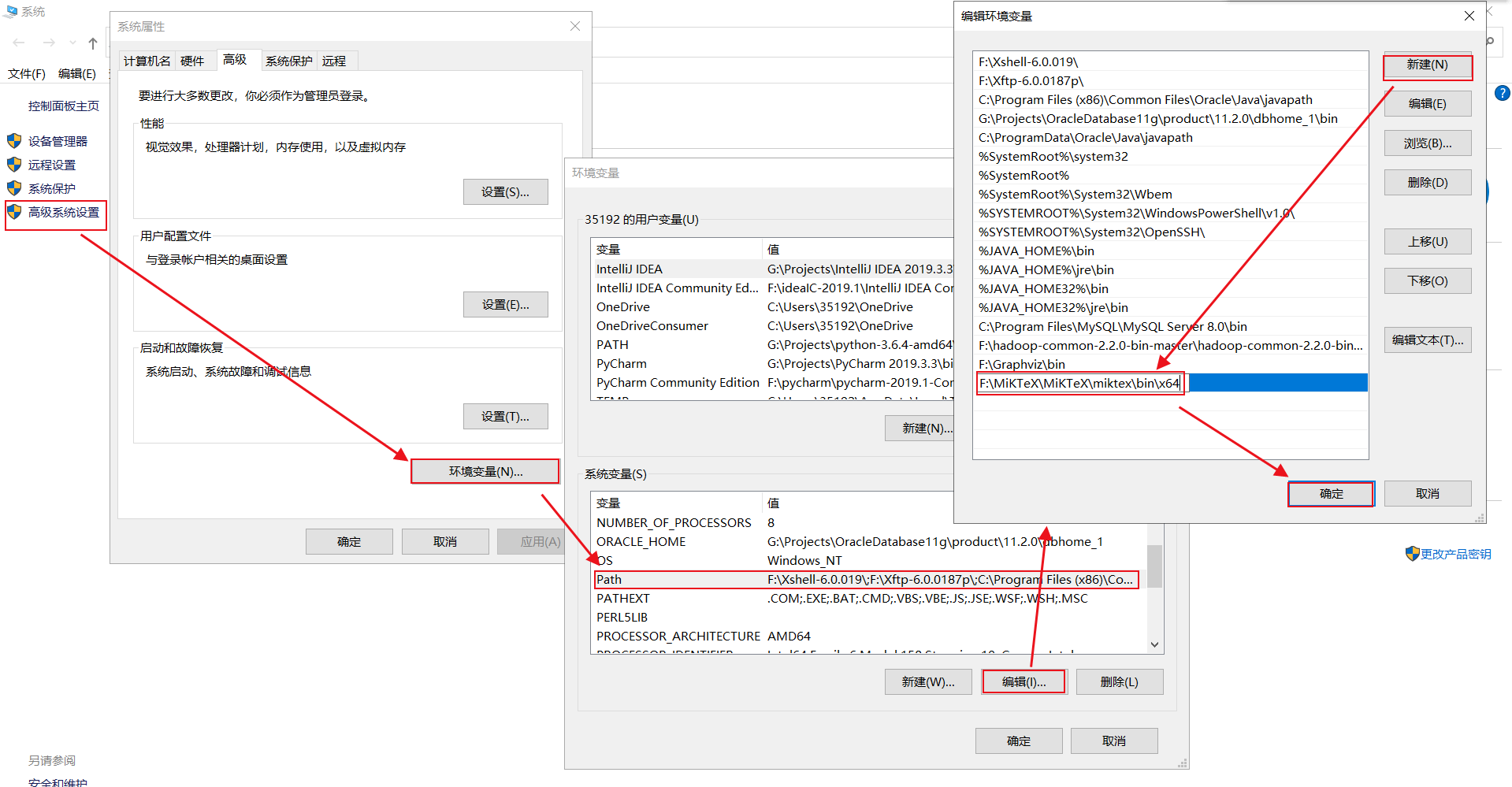This screenshot has width=1512, height=787.
Task: Click 上移(U) button
Action: point(1428,241)
